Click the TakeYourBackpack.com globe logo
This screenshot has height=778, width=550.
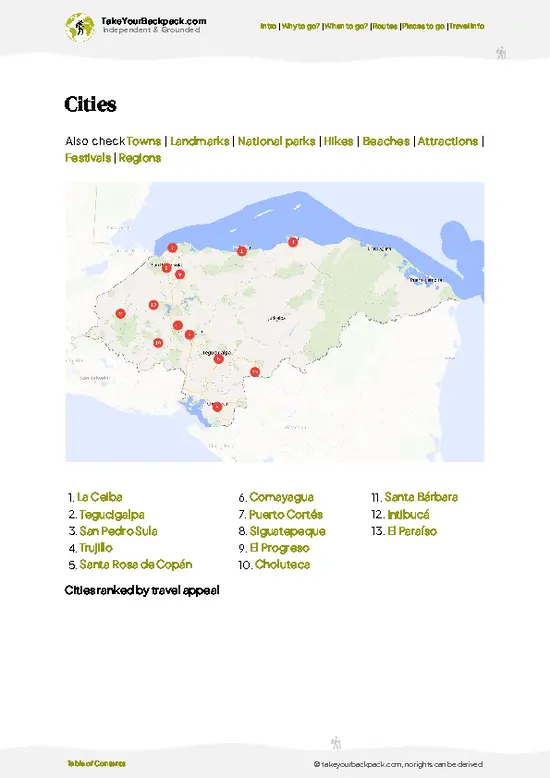click(79, 27)
